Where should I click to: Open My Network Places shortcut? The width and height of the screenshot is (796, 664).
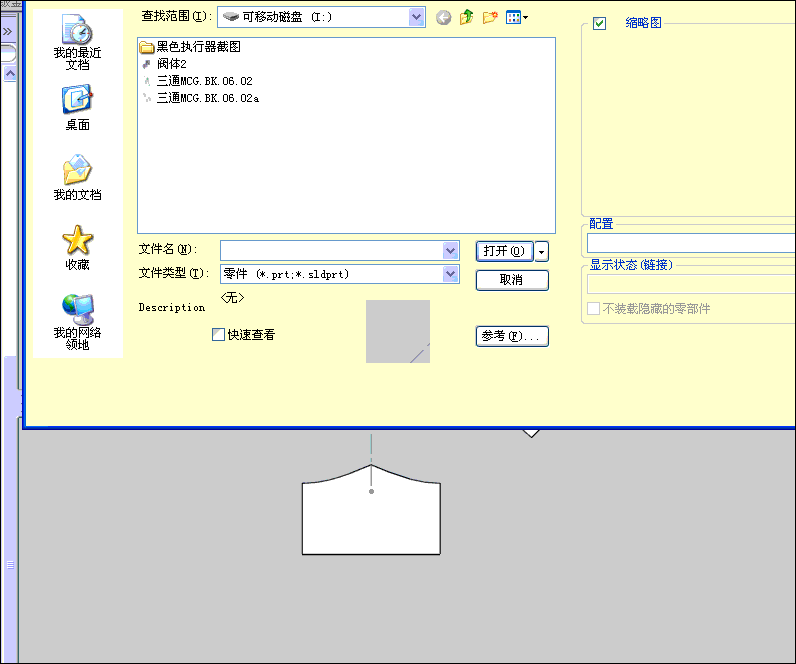(77, 322)
